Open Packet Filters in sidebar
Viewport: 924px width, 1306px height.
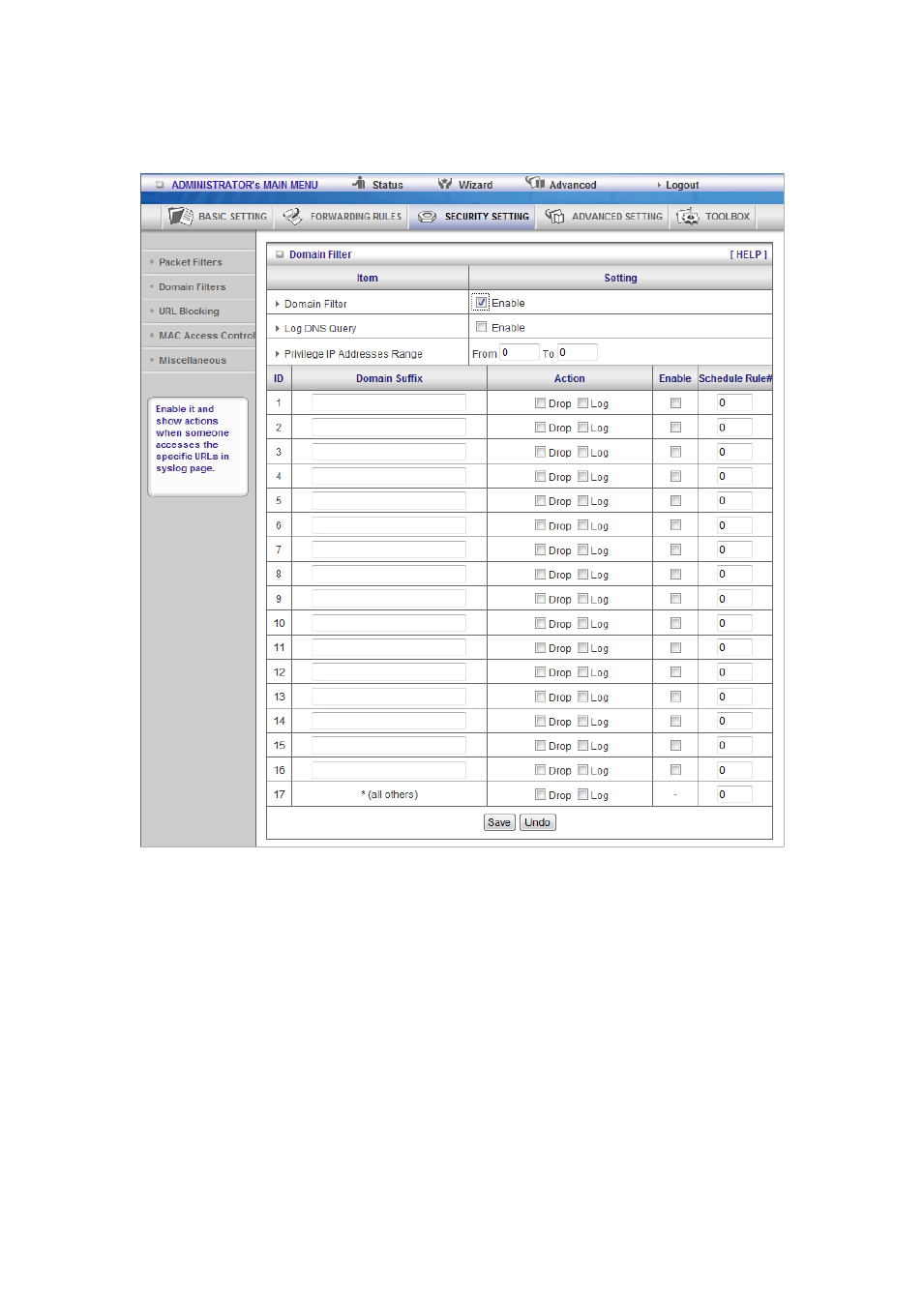point(191,262)
